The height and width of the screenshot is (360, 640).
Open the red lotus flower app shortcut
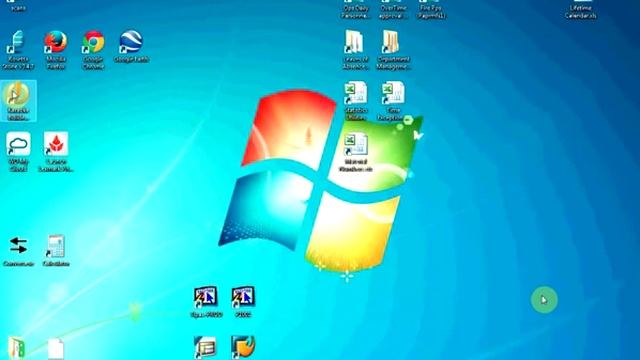pyautogui.click(x=56, y=152)
